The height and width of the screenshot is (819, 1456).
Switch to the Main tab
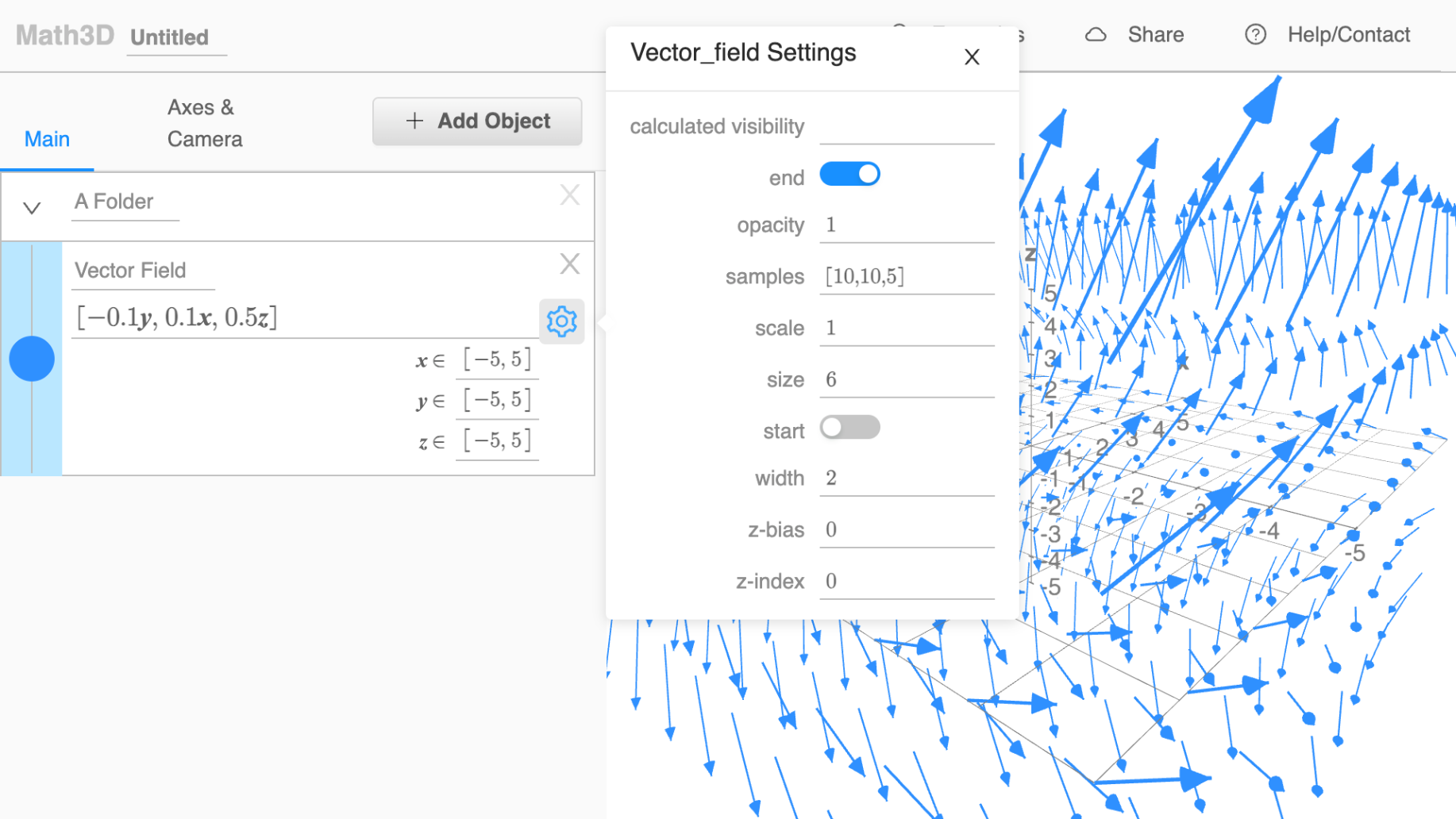[47, 139]
